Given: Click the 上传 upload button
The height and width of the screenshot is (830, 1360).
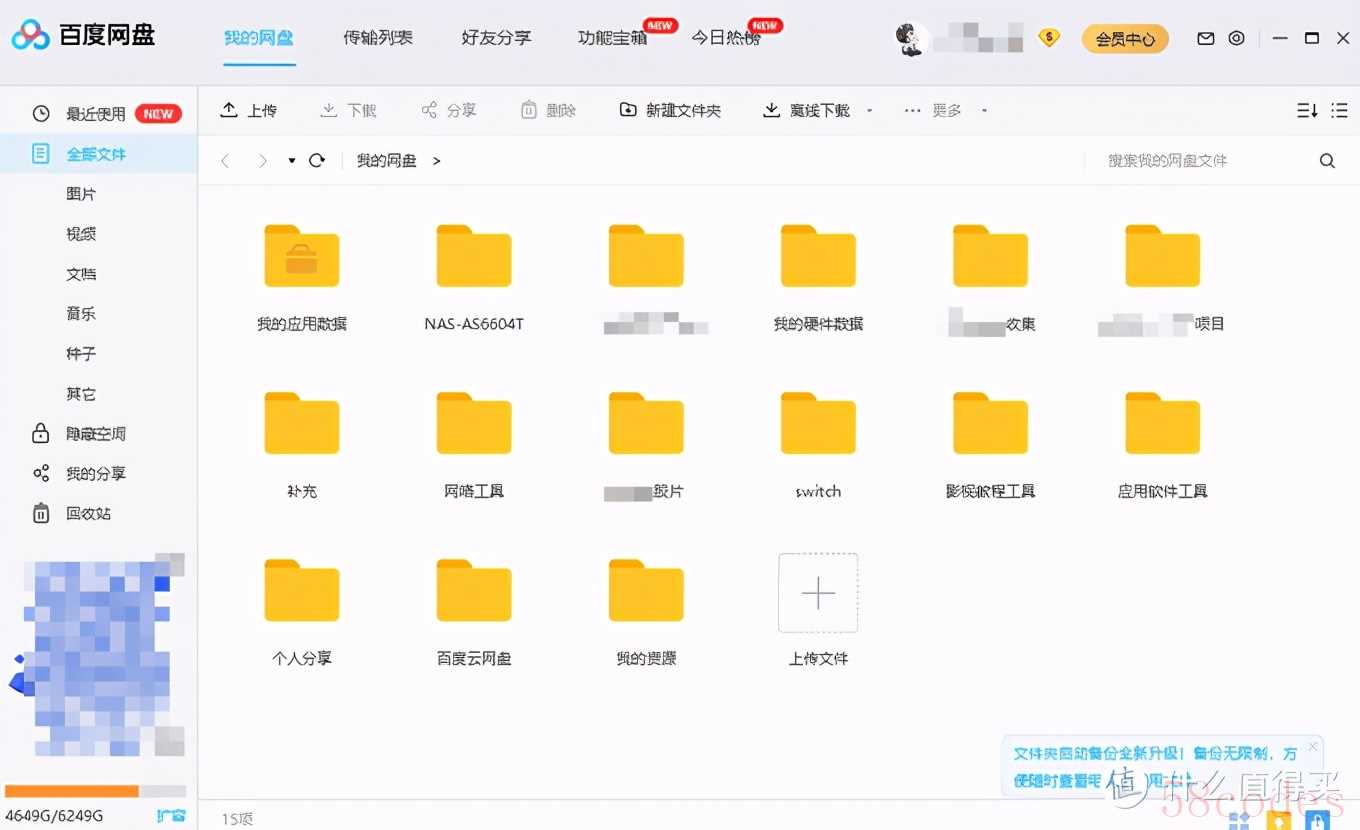Looking at the screenshot, I should coord(249,110).
